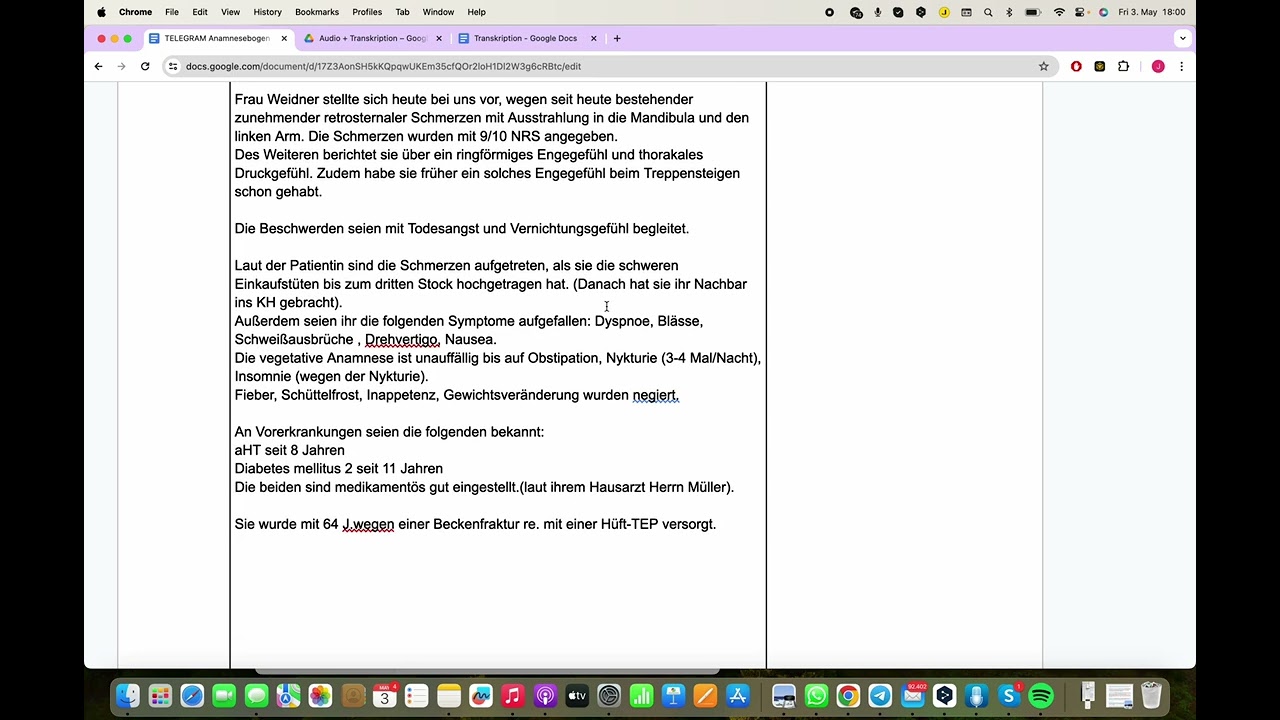Open the microphone menu bar icon
The height and width of the screenshot is (720, 1280).
(877, 12)
